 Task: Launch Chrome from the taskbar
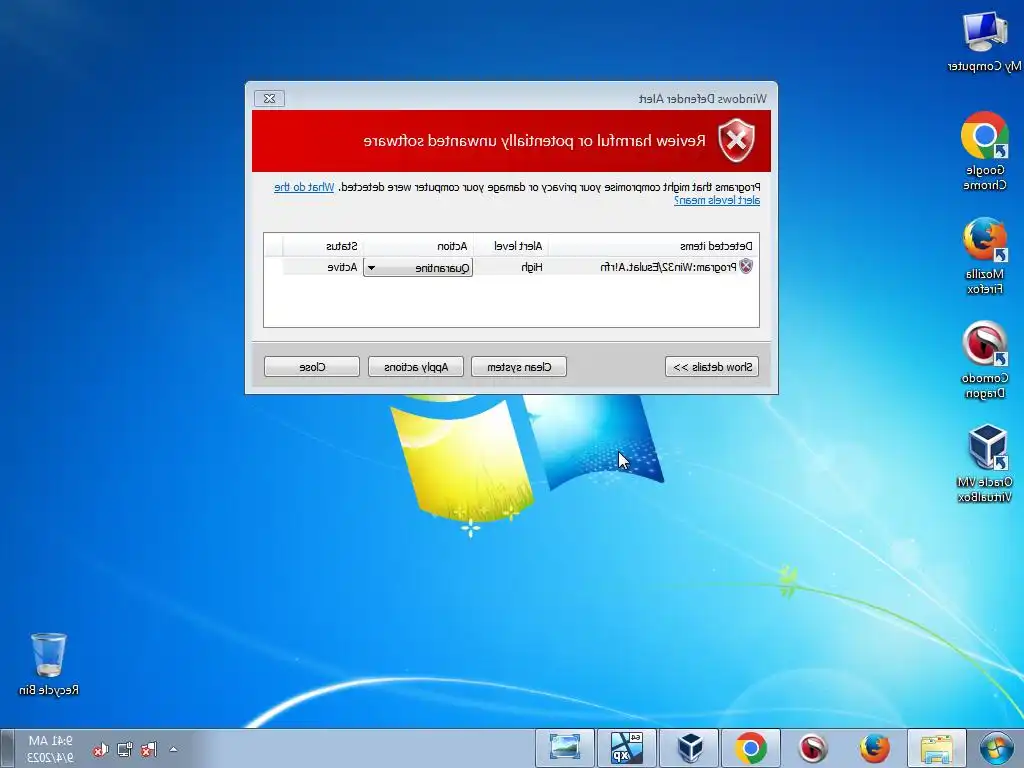(x=751, y=748)
